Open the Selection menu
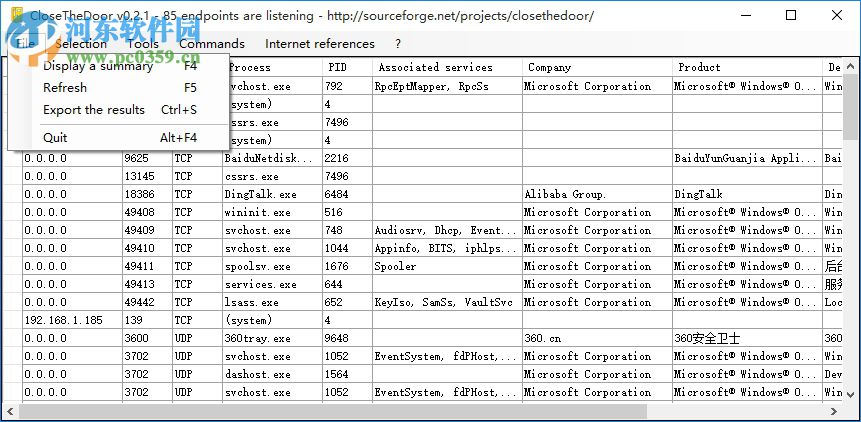Screen dimensions: 861x422 click(81, 44)
